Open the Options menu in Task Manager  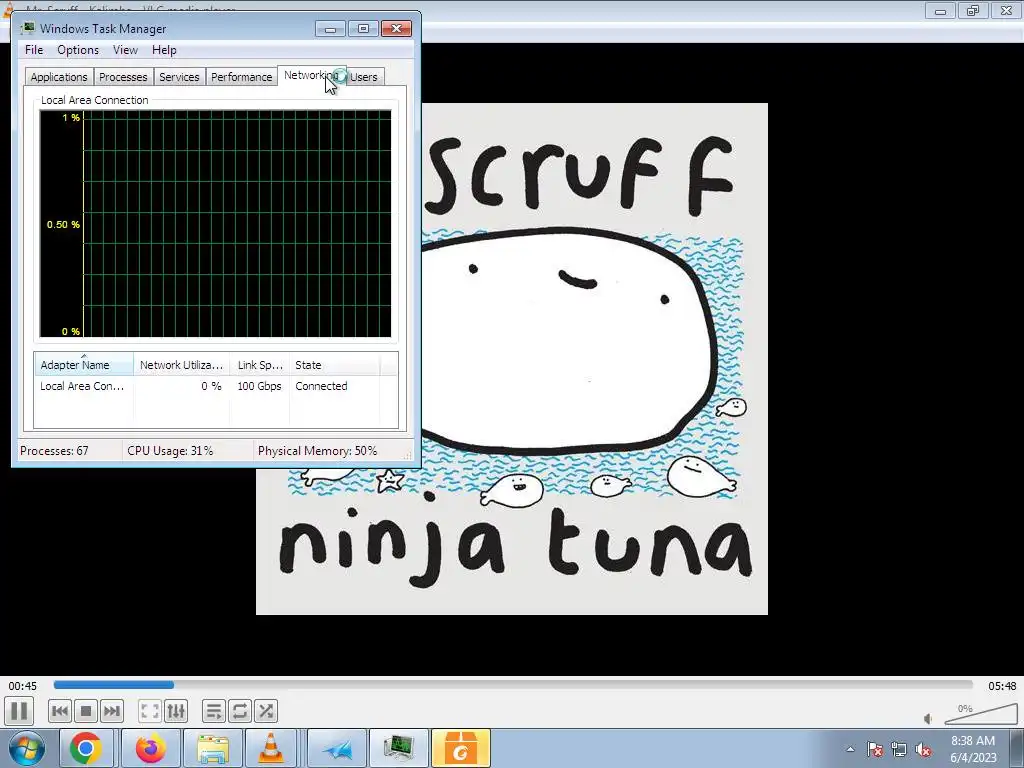pyautogui.click(x=78, y=50)
